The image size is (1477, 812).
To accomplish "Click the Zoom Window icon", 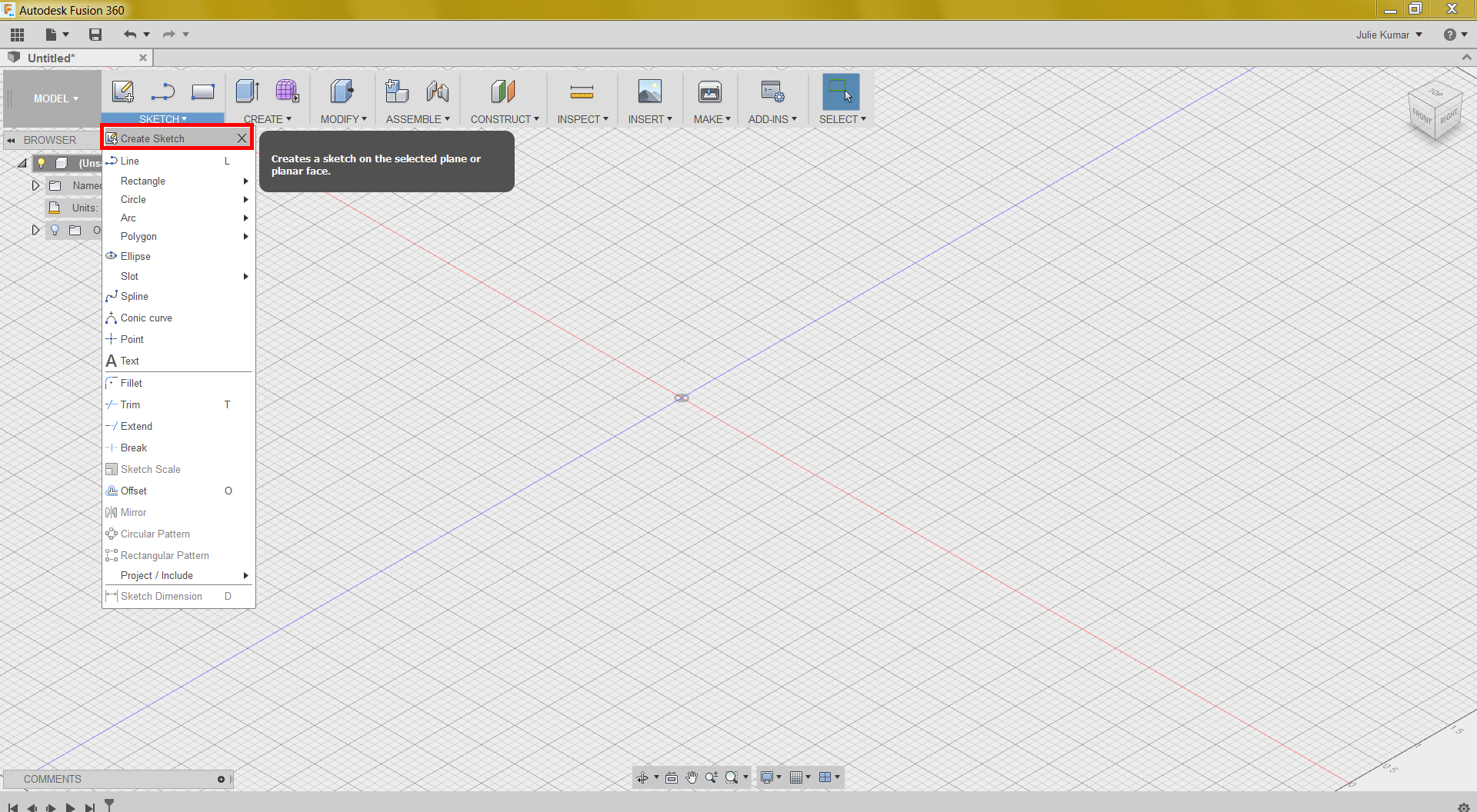I will [x=732, y=777].
